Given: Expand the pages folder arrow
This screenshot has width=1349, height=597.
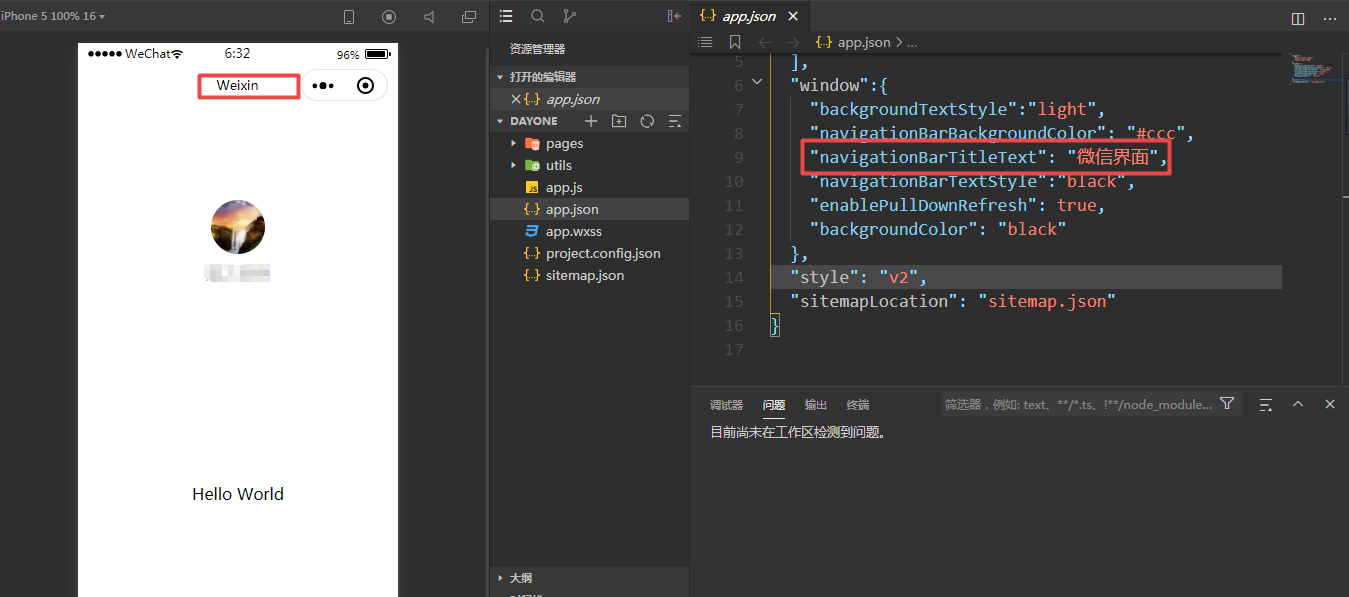Looking at the screenshot, I should [x=514, y=143].
